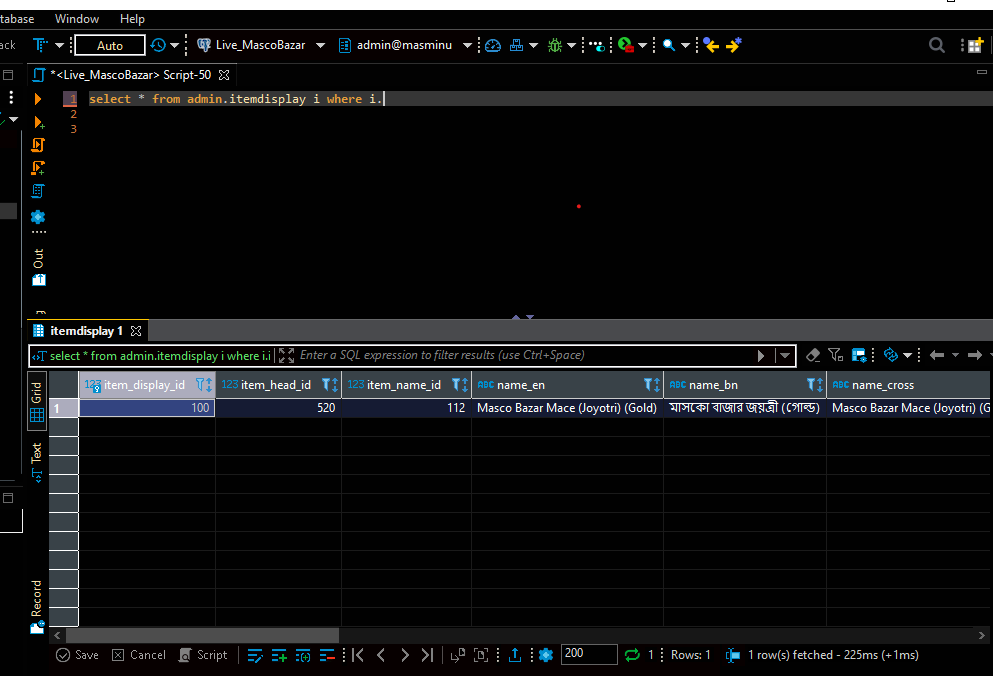The height and width of the screenshot is (676, 993).
Task: Toggle the Record view mode
Action: (37, 606)
